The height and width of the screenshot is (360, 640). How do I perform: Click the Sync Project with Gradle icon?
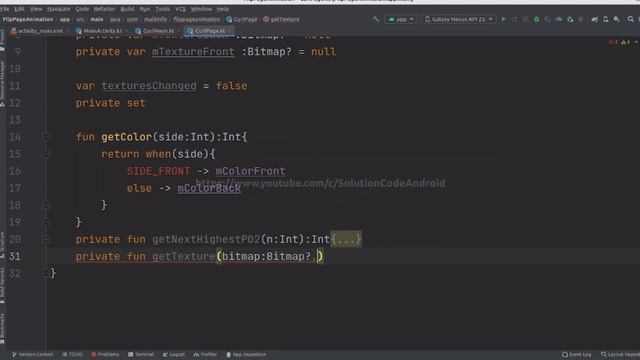point(595,19)
